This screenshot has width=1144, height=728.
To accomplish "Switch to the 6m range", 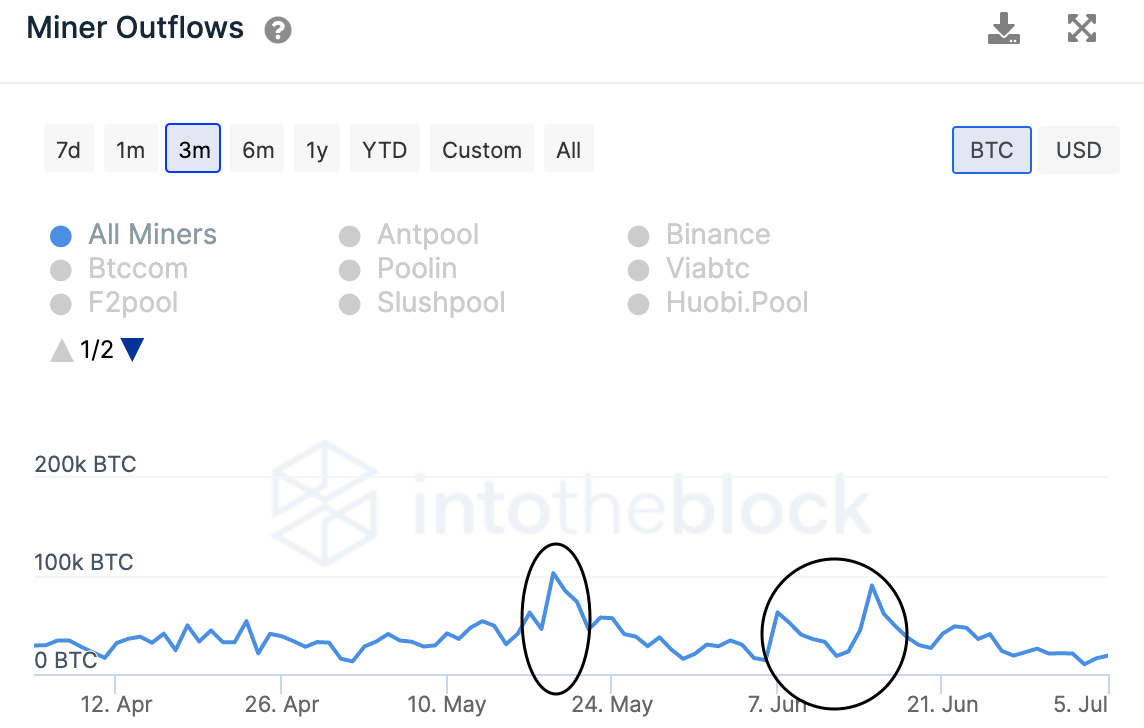I will 257,150.
